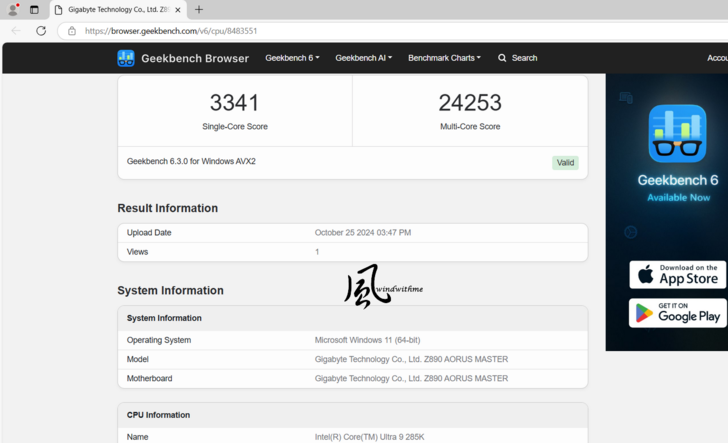Open the Benchmark Charts dropdown

444,58
